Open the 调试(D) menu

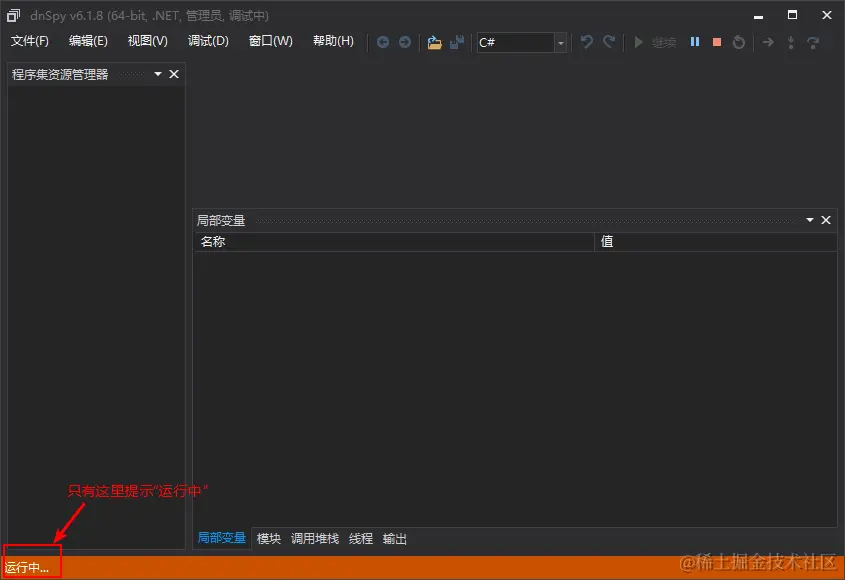[208, 41]
